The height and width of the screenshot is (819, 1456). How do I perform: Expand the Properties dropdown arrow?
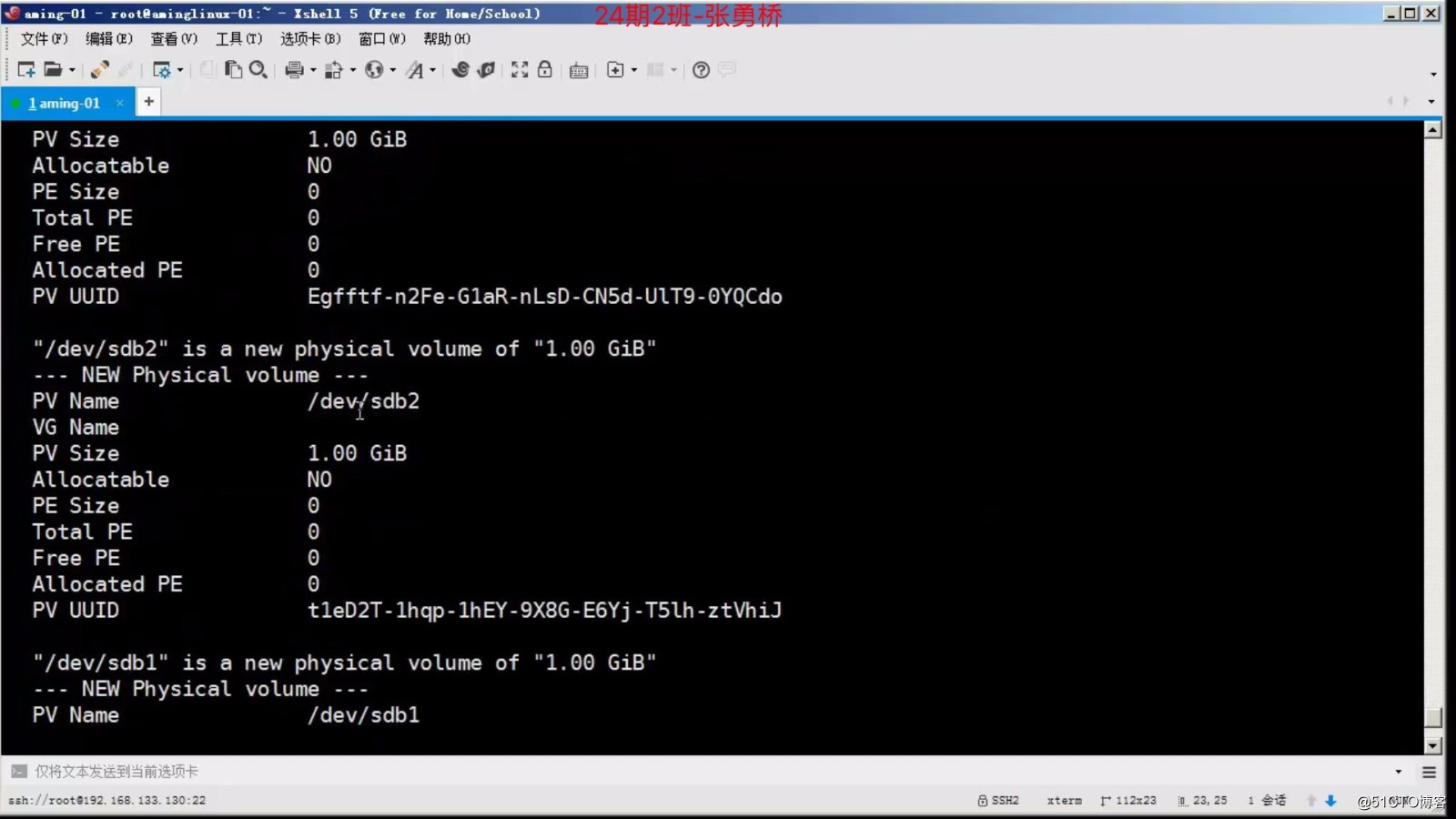click(x=180, y=70)
